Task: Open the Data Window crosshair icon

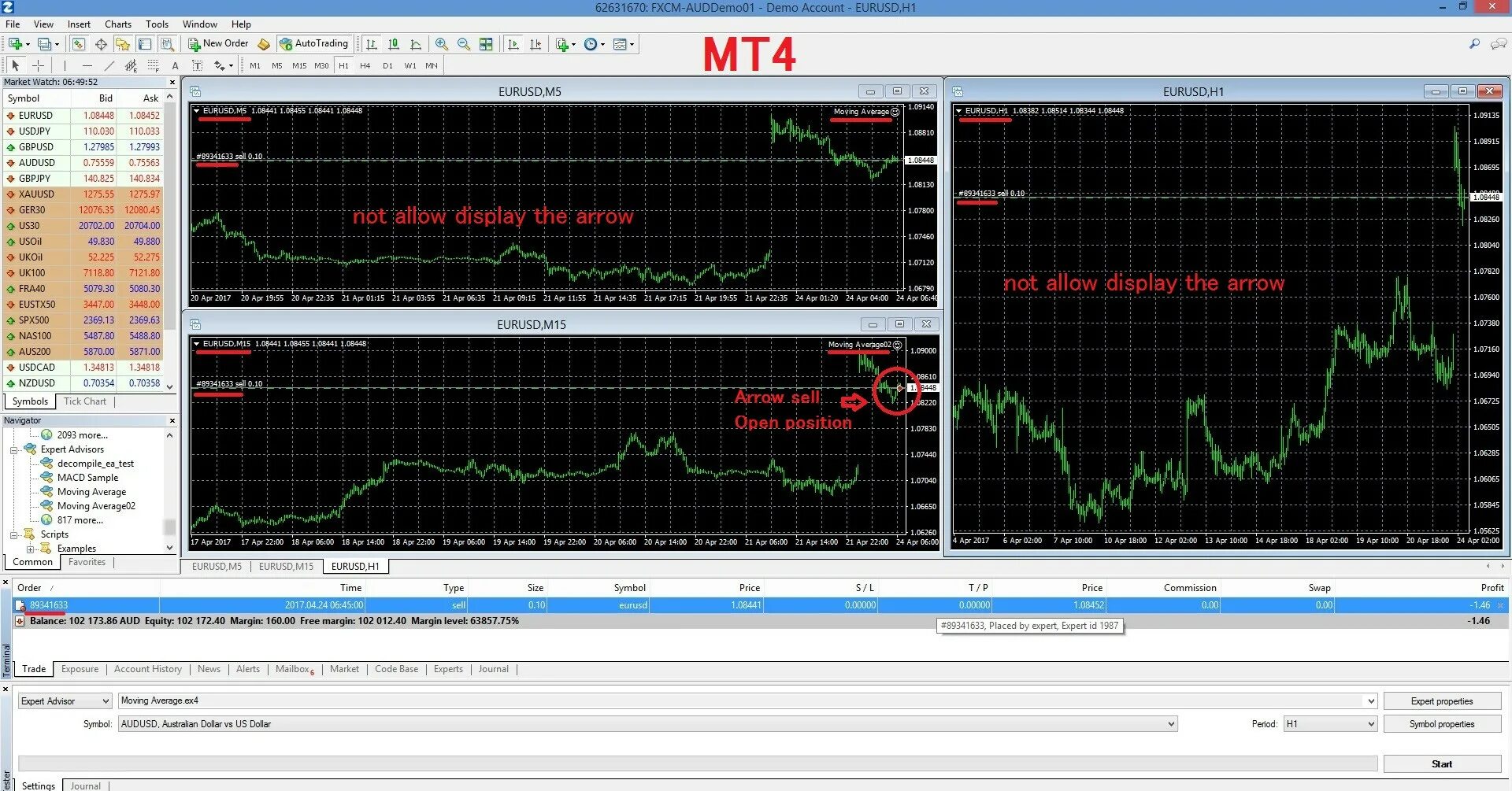Action: (x=101, y=44)
